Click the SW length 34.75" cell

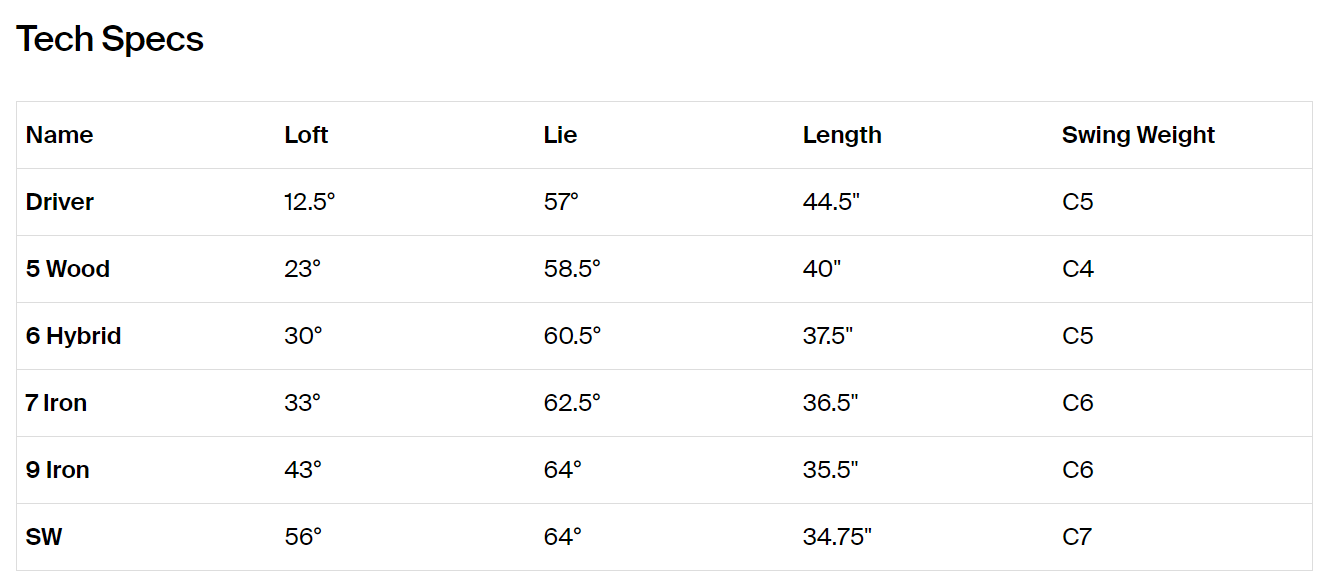(837, 537)
